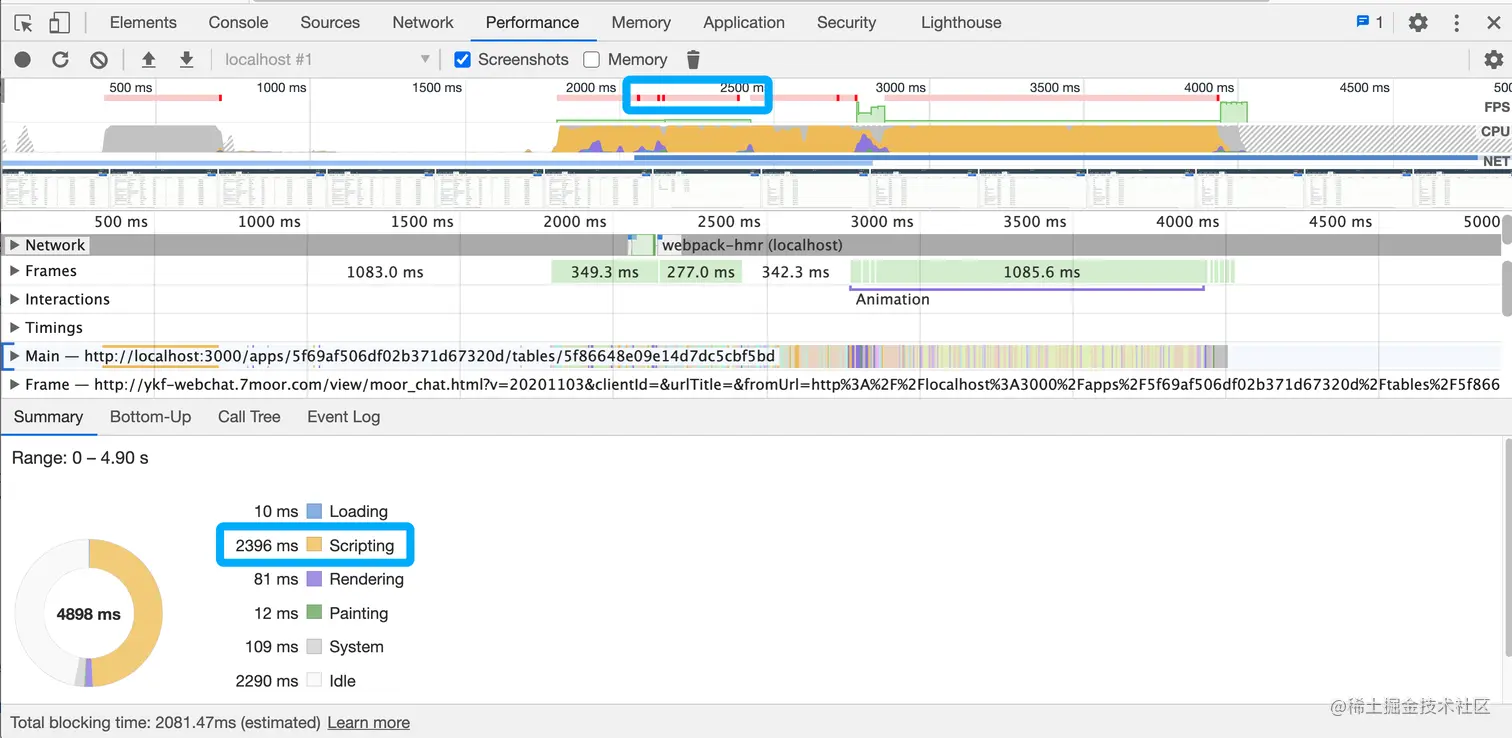The width and height of the screenshot is (1512, 738).
Task: Click the Animation interaction bar
Action: coord(1027,290)
